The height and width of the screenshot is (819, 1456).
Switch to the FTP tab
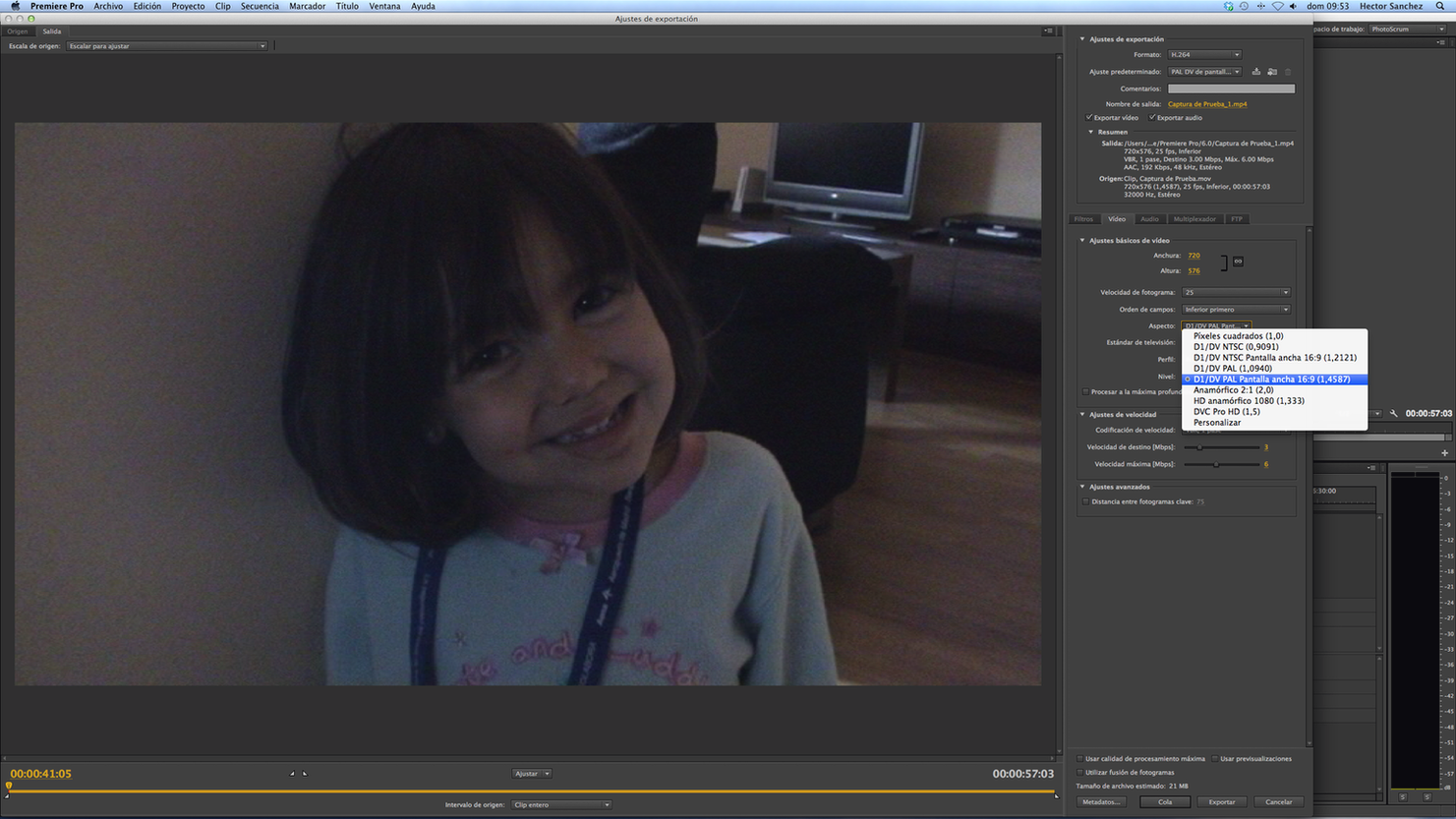[1237, 219]
